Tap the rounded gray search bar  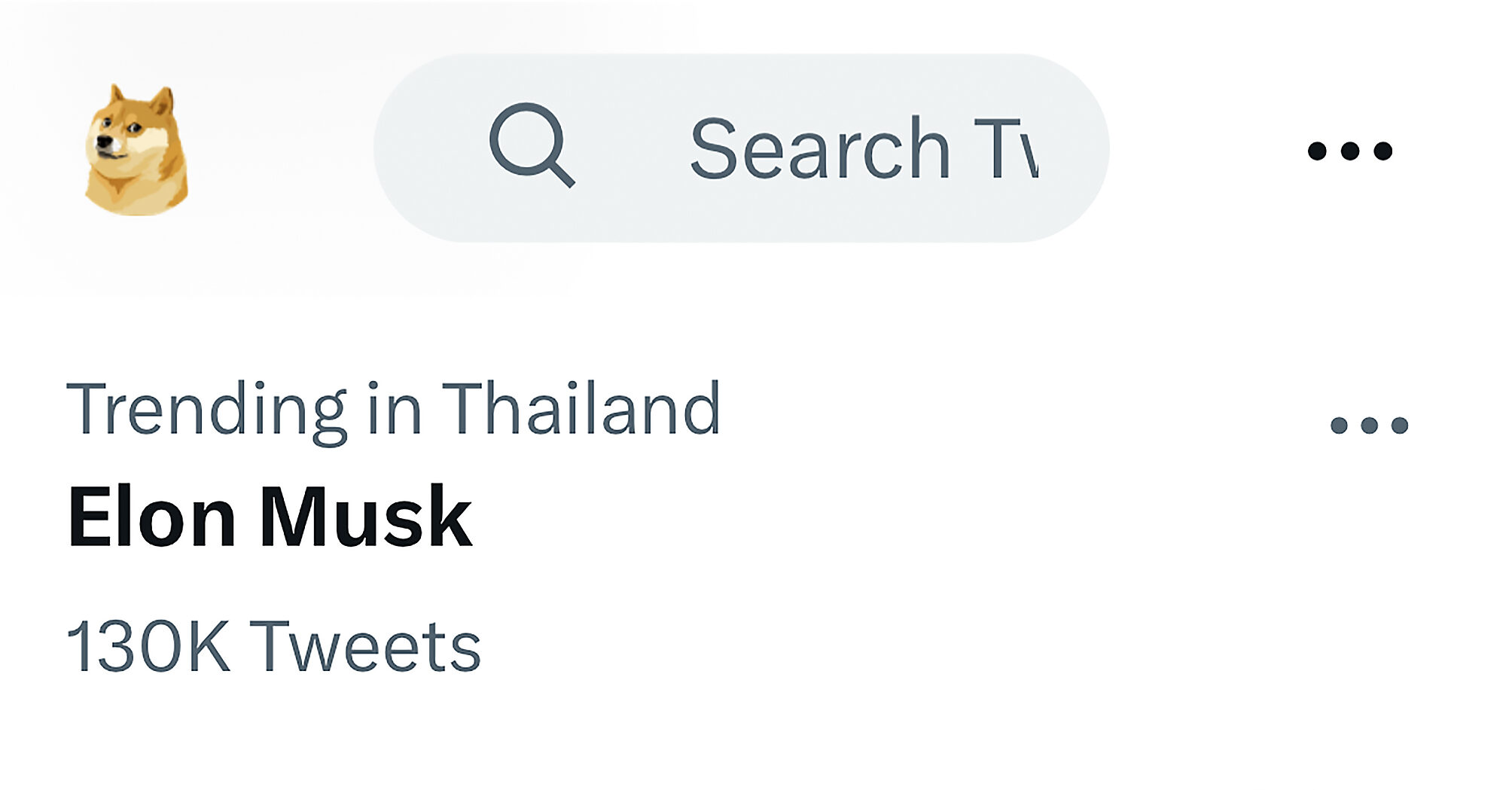[x=741, y=148]
